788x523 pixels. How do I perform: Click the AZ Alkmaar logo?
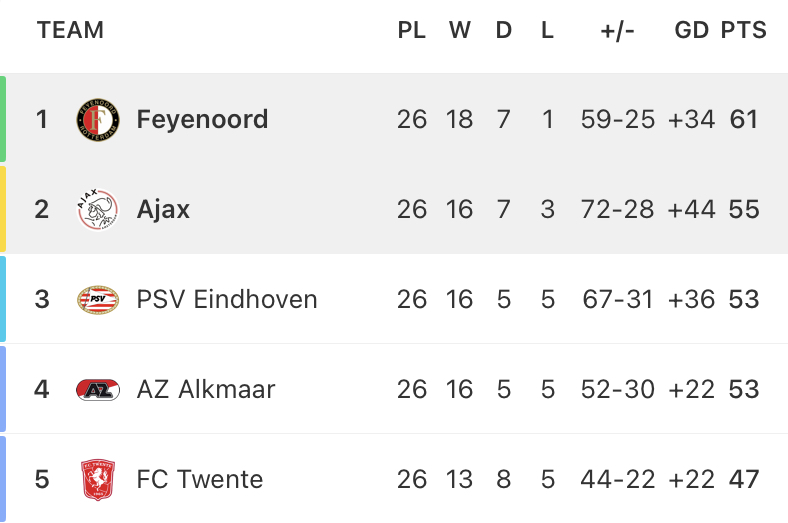coord(98,390)
